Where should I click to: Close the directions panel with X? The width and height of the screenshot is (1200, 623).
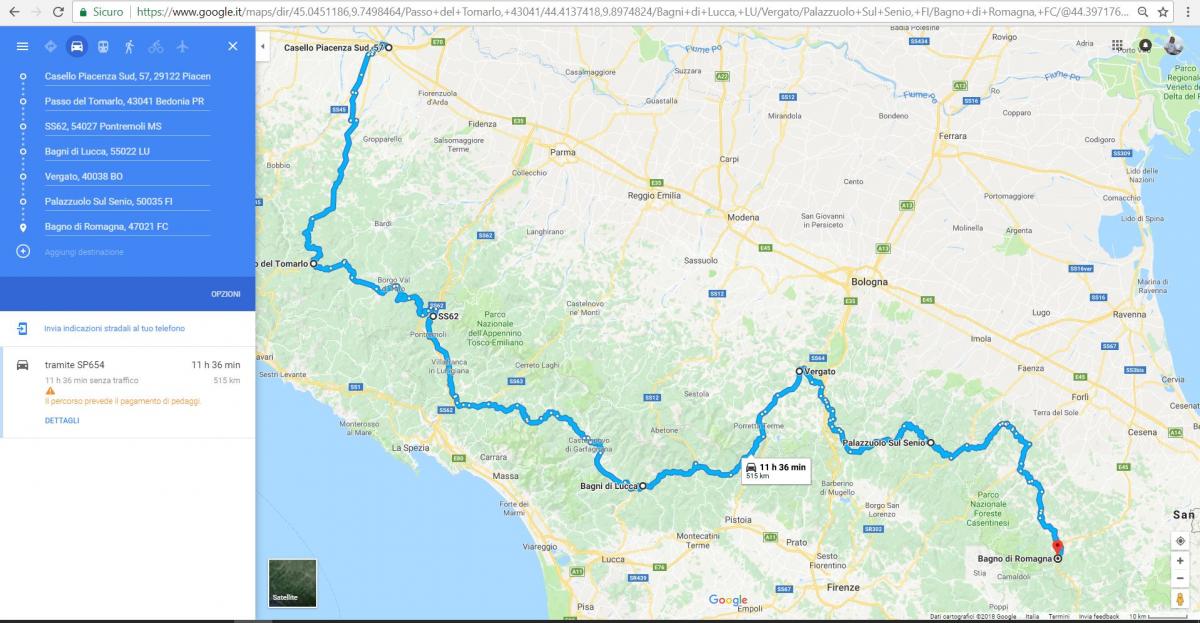(233, 47)
